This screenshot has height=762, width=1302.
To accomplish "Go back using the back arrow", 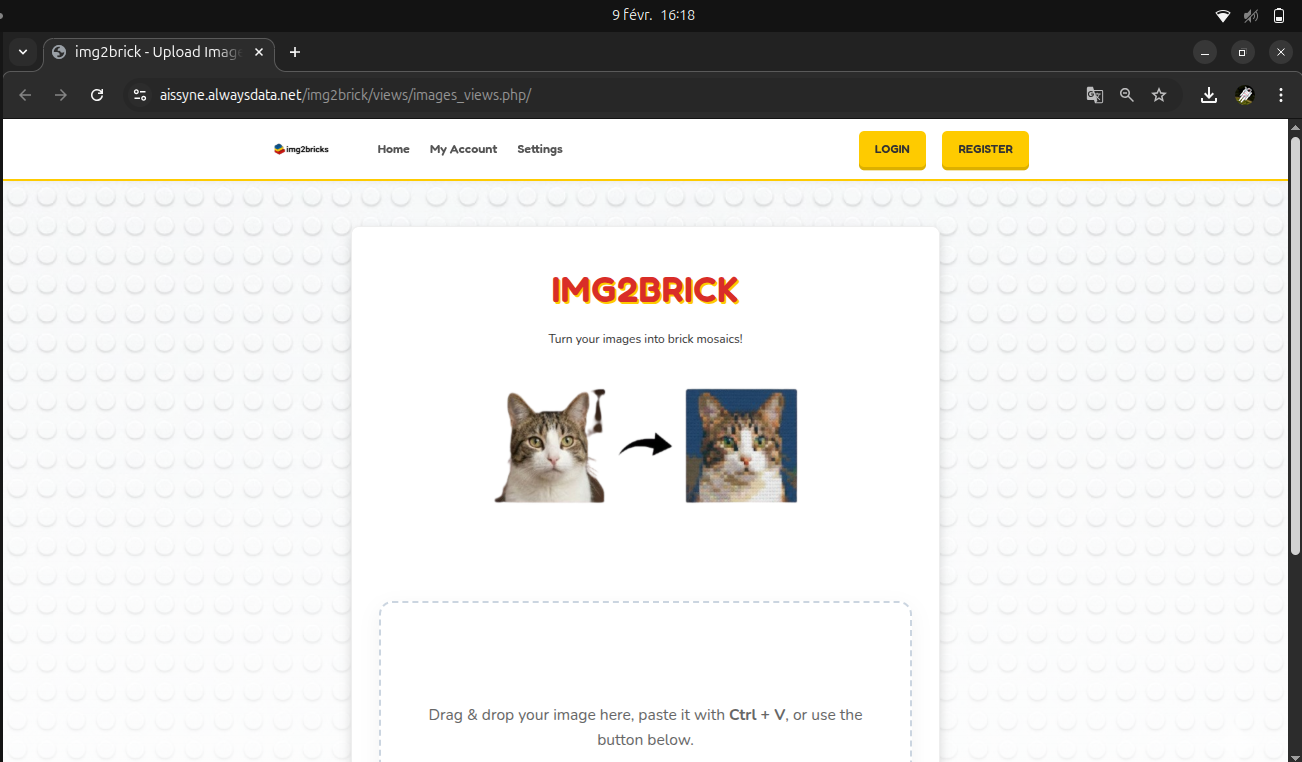I will [x=26, y=95].
